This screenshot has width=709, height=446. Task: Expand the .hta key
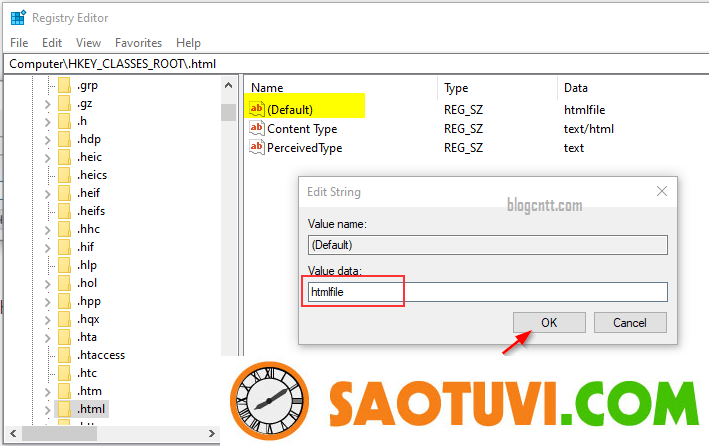pos(47,338)
